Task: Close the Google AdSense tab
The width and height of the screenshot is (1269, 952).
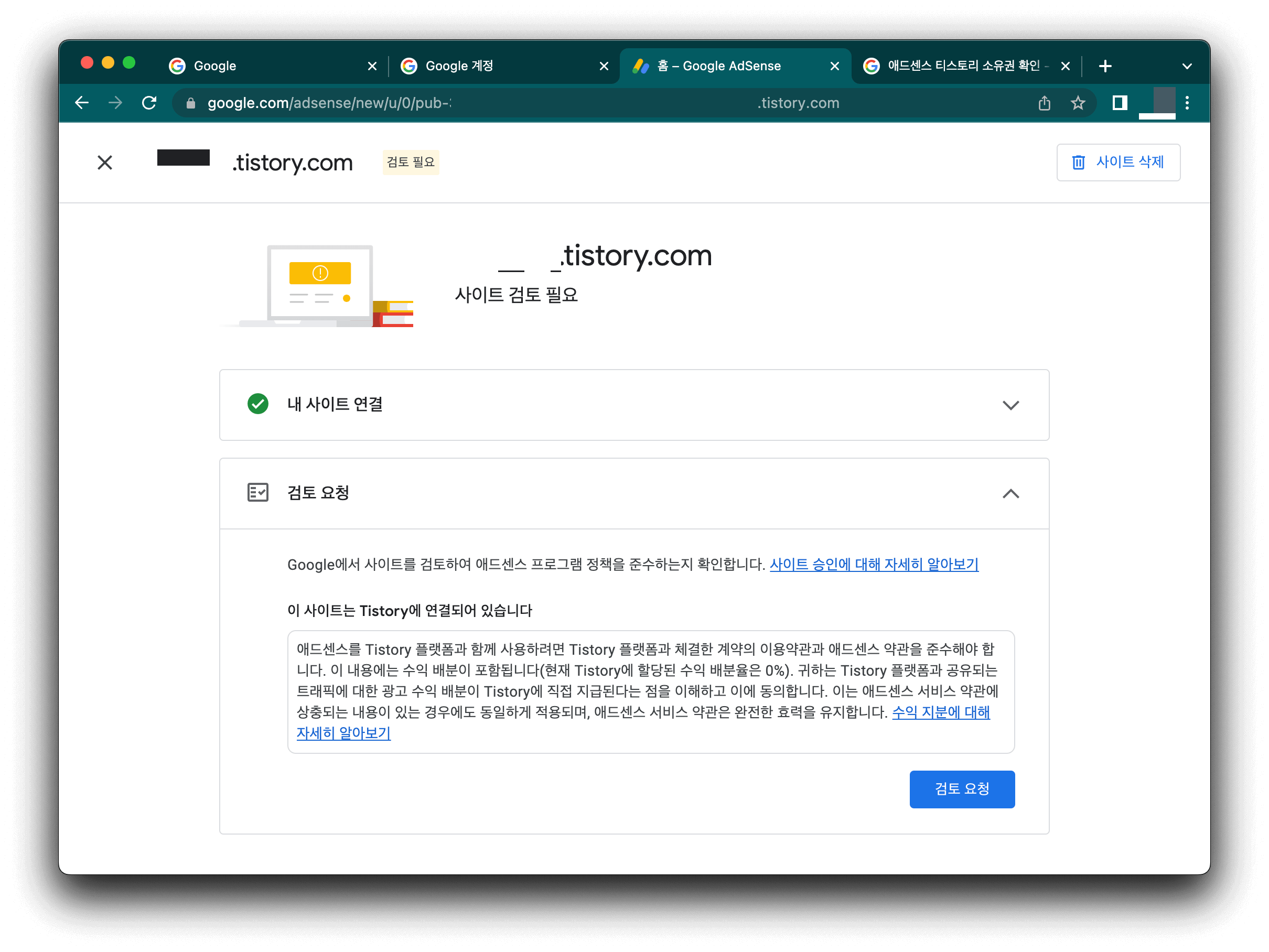Action: pos(835,67)
